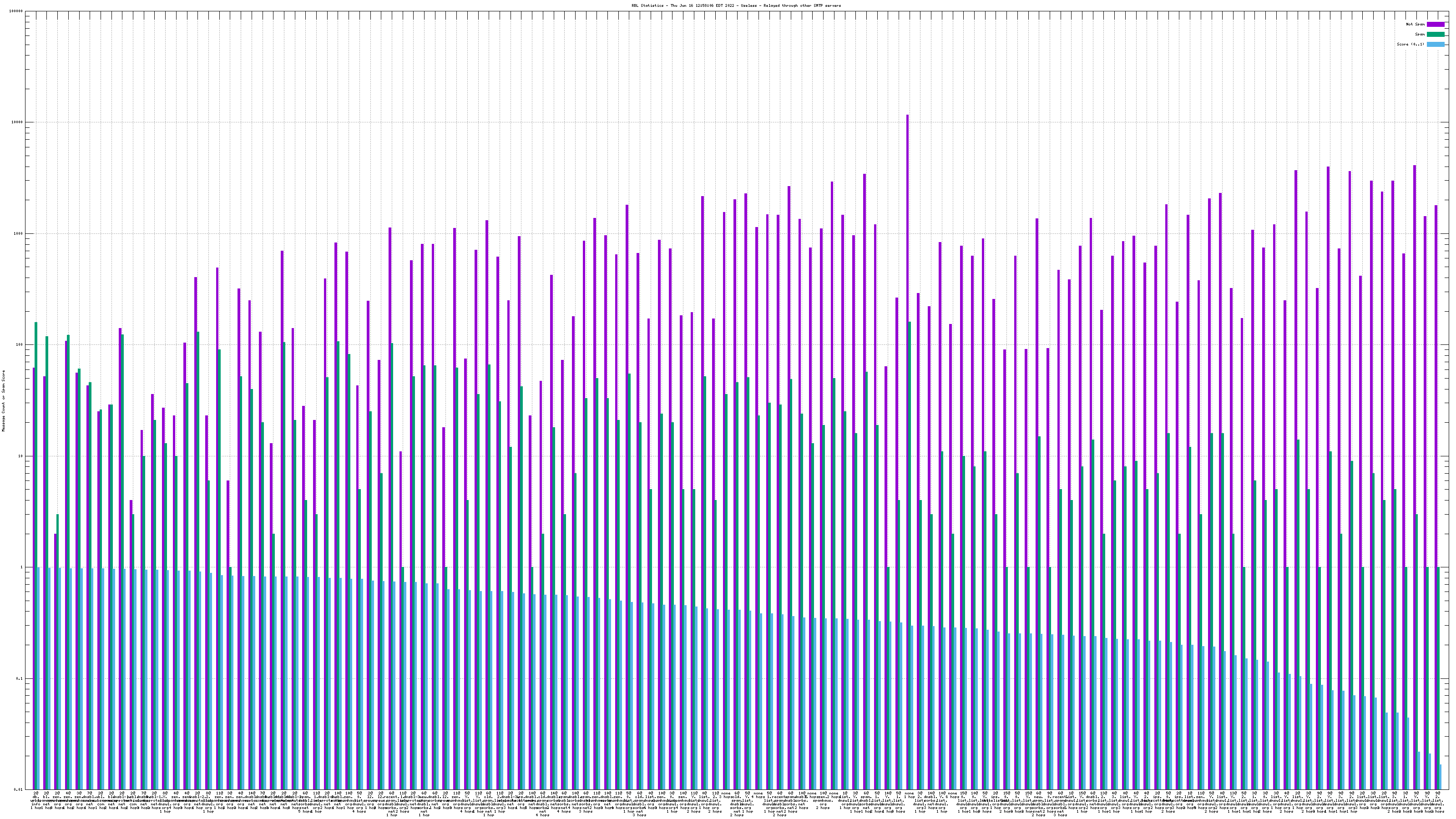Click the 1000 y-axis tick label
Screen dimensions: 1456x819
click(19, 234)
